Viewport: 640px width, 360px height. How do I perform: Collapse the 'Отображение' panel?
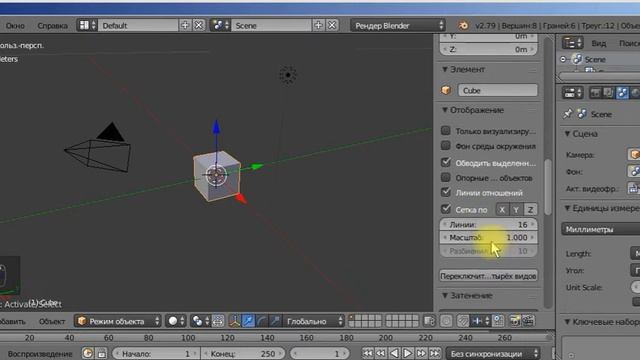[x=445, y=110]
